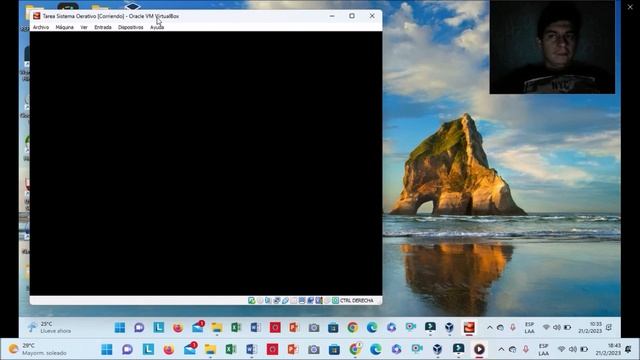Open Excel on the taskbar showing 23°C
Viewport: 640px width, 360px height.
tap(236, 327)
